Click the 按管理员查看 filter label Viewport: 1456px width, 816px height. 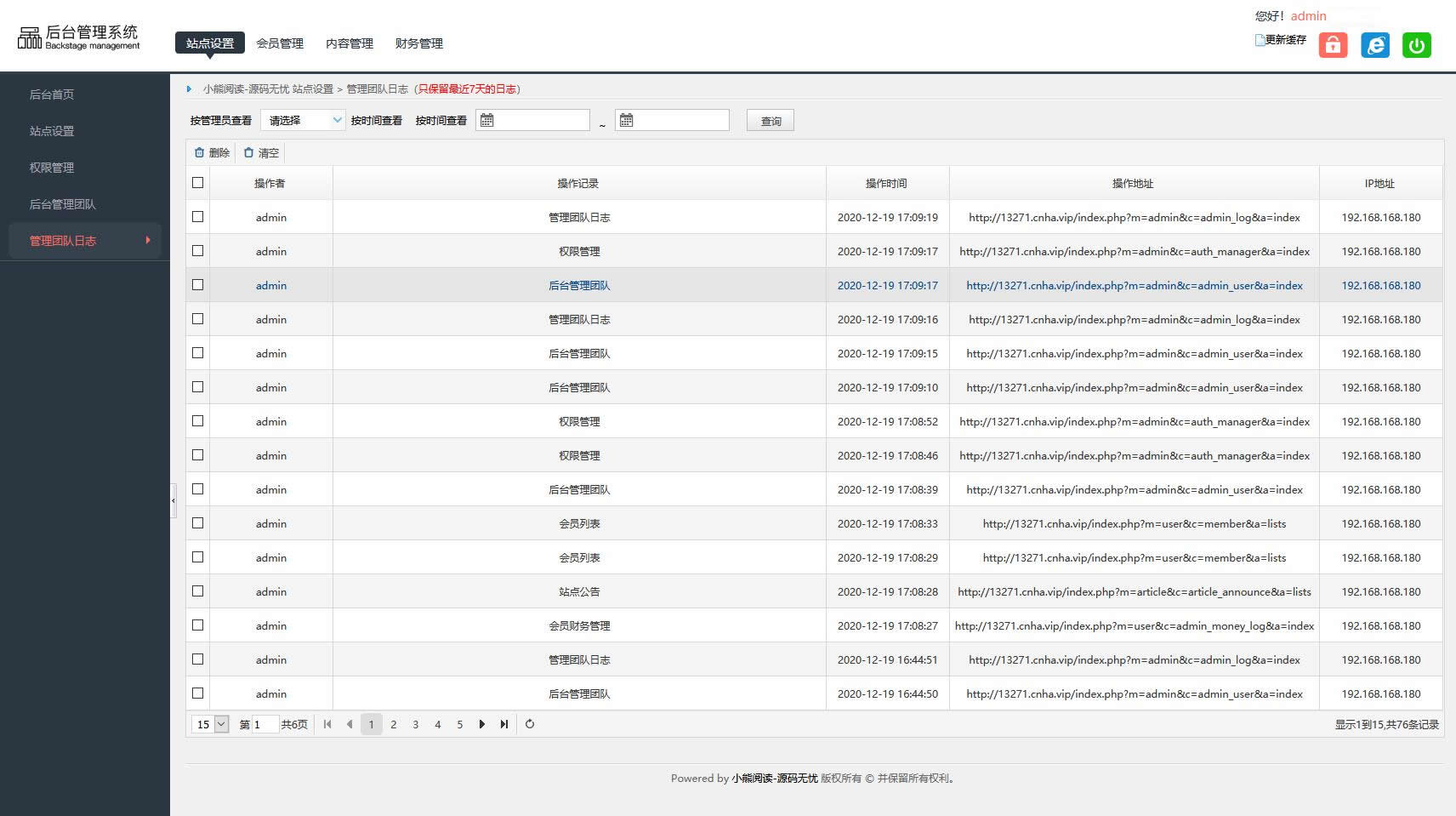(221, 121)
